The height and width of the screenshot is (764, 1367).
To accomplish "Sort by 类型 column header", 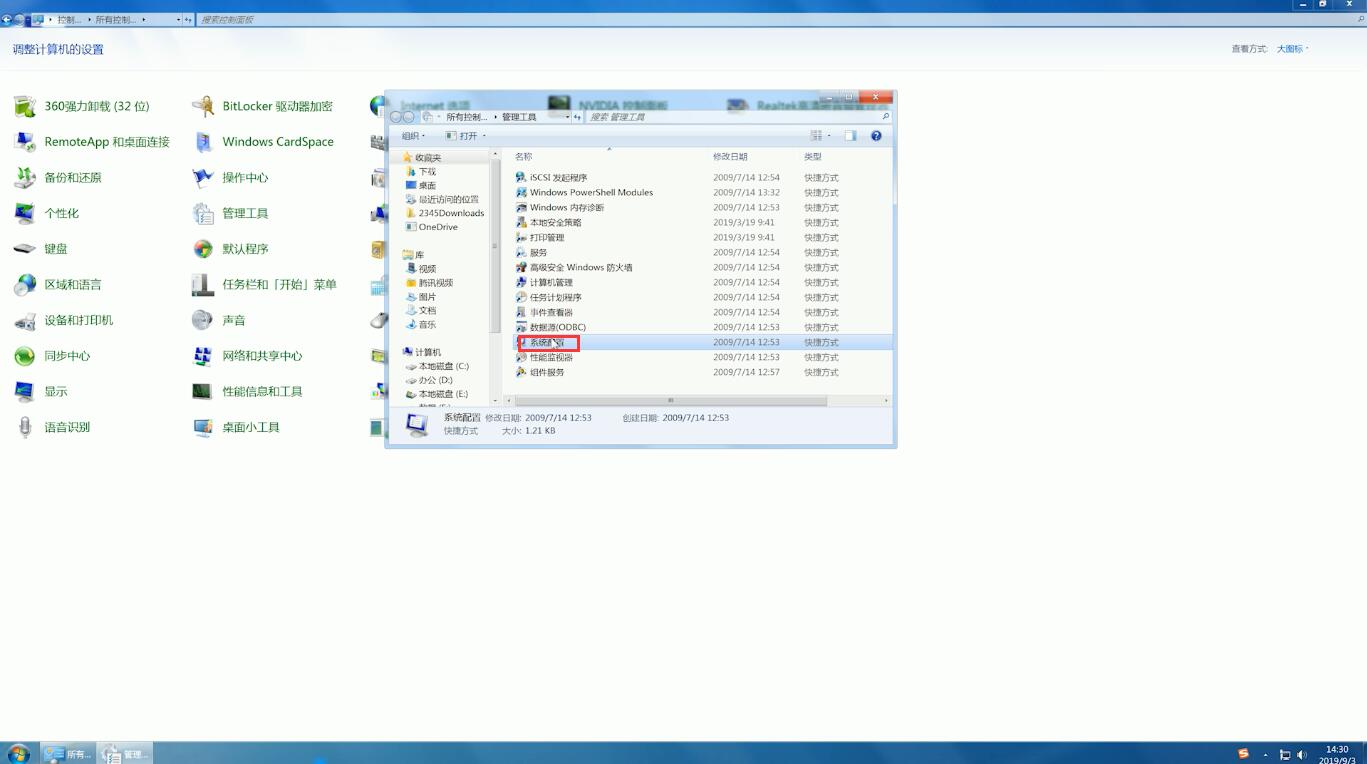I will [x=813, y=157].
